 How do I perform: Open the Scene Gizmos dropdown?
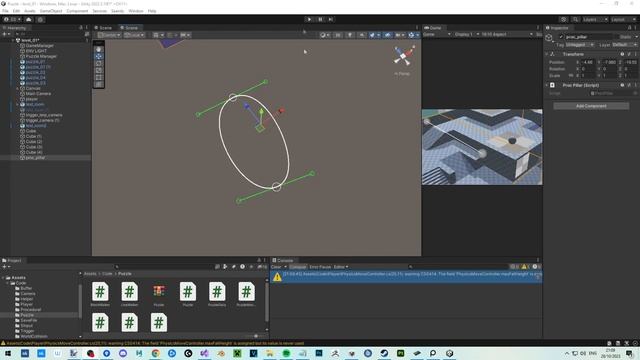413,35
